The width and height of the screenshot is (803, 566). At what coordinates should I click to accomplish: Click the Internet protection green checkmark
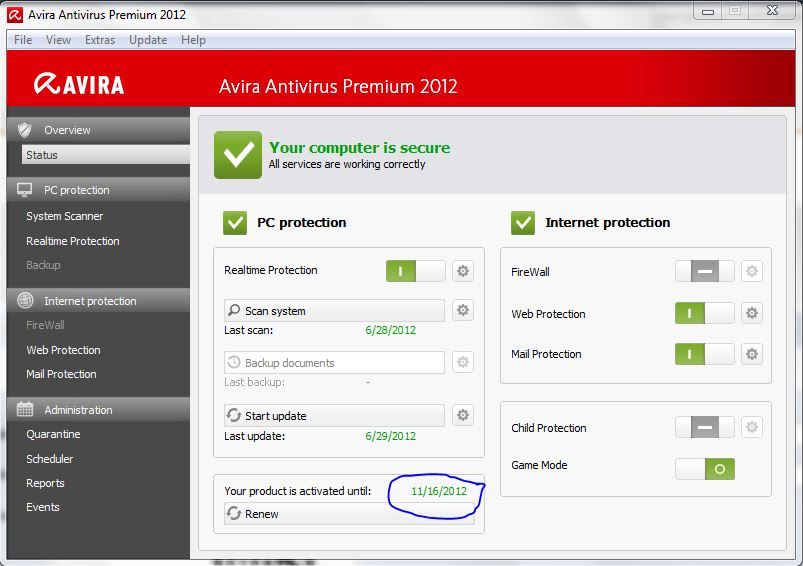coord(523,223)
